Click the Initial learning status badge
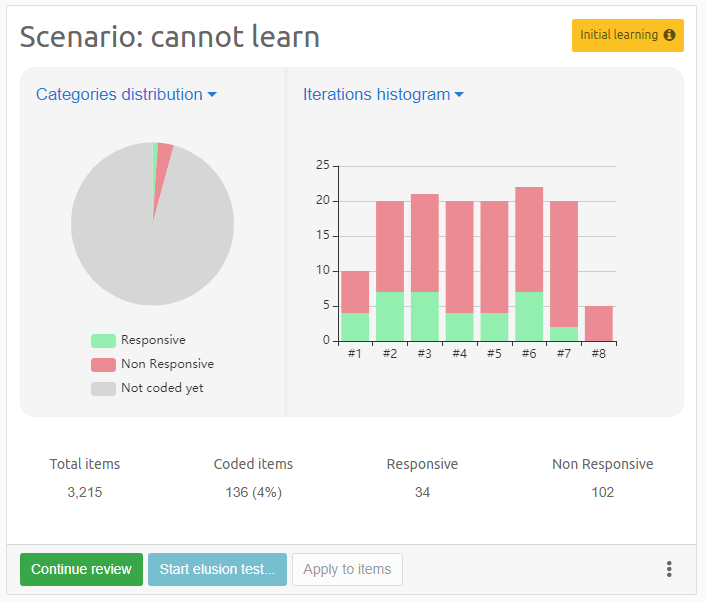The image size is (705, 603). (618, 35)
